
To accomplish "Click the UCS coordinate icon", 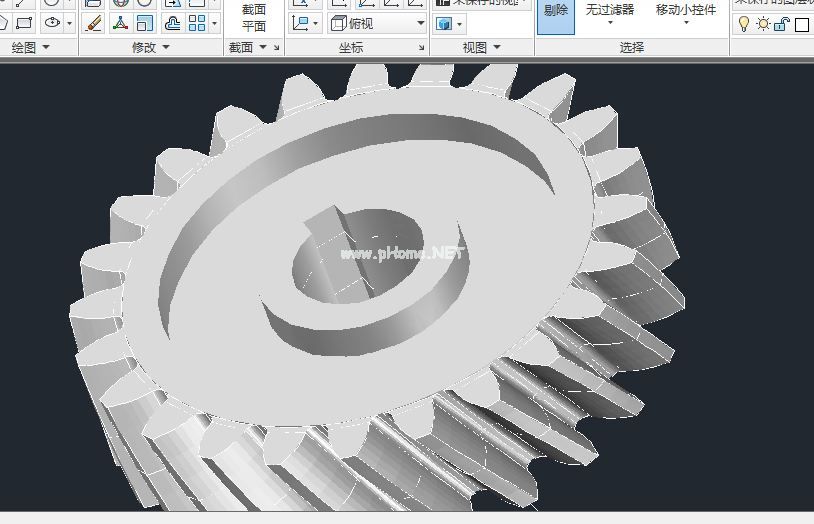I will (301, 22).
